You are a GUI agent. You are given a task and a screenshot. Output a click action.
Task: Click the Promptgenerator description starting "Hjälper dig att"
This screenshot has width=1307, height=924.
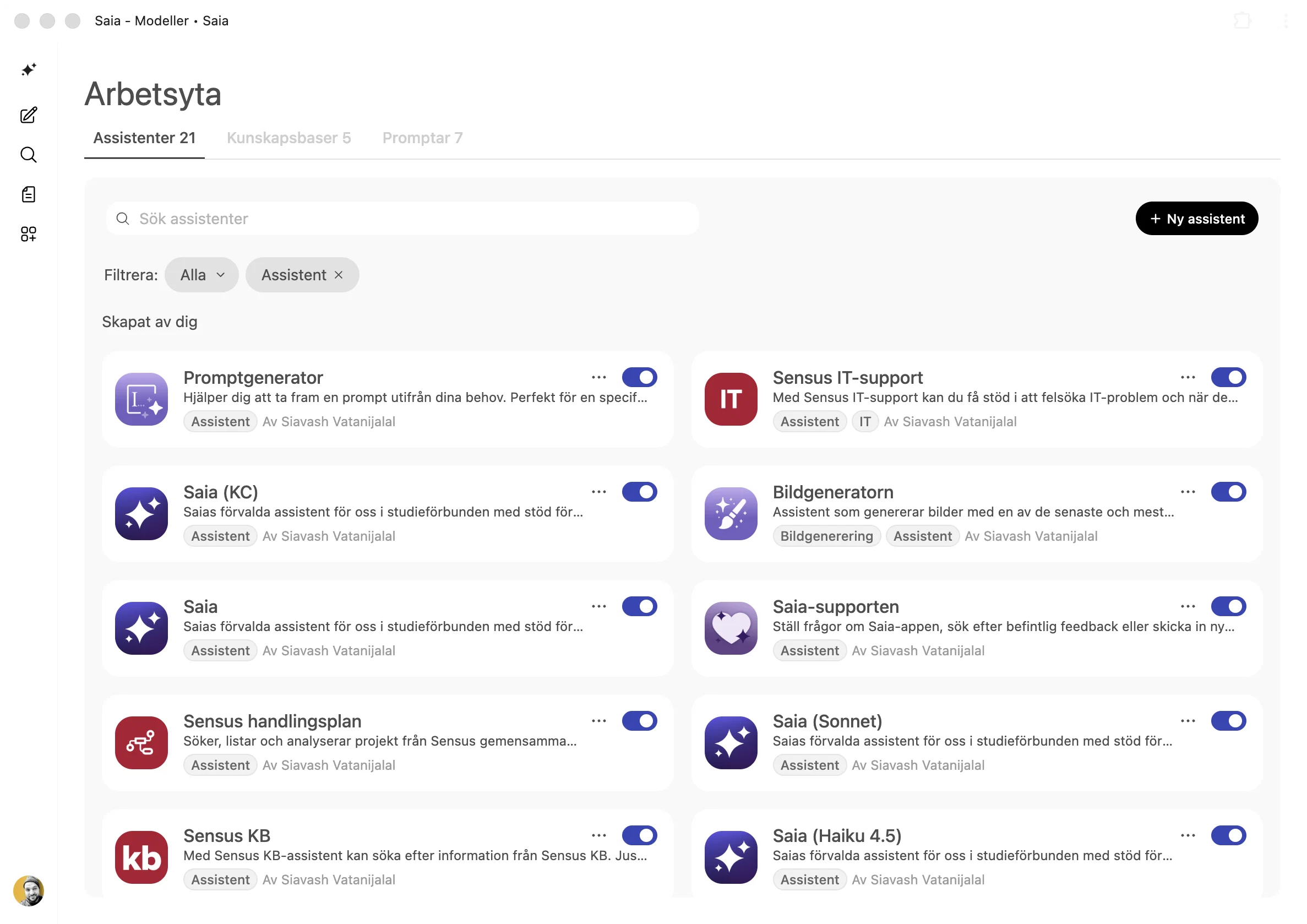tap(415, 398)
